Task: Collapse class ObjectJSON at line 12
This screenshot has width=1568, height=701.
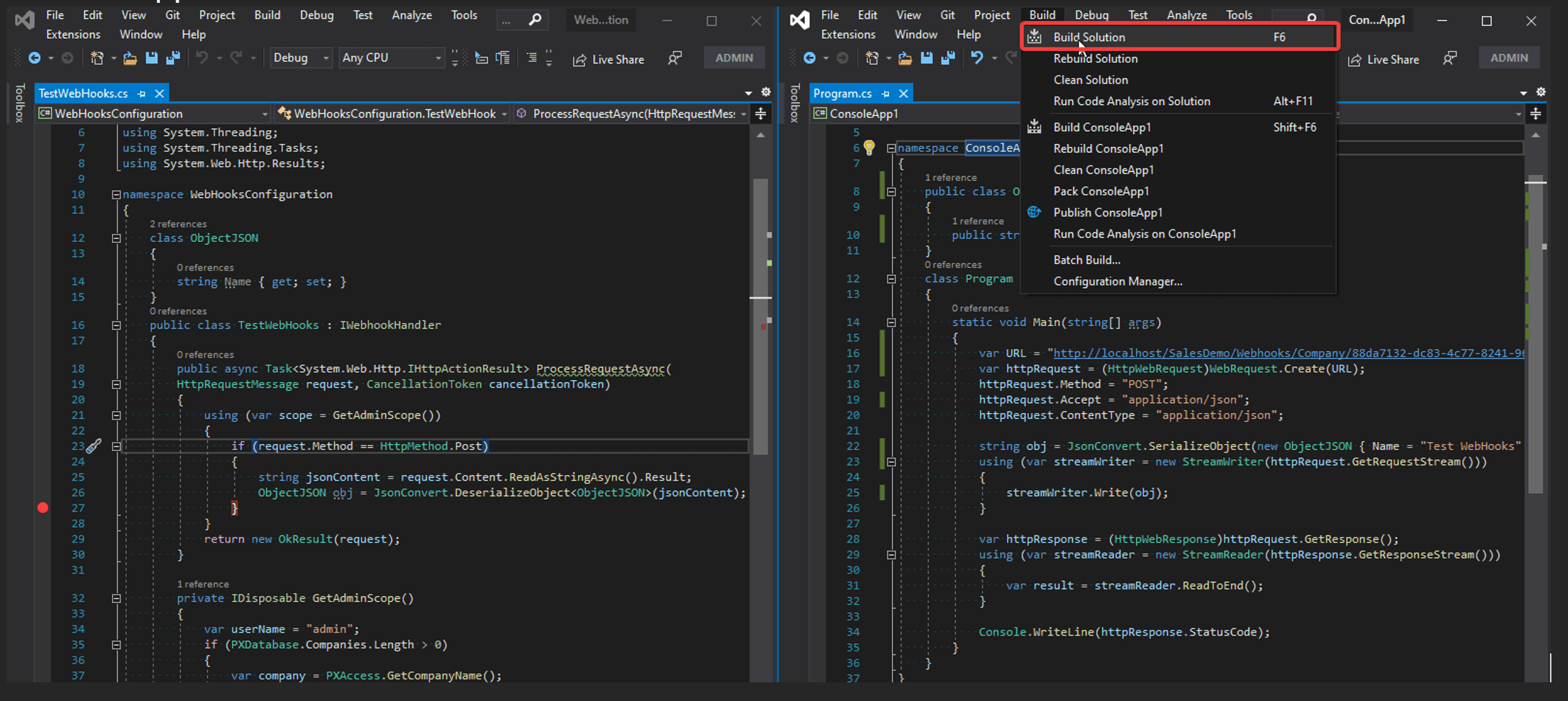Action: 116,238
